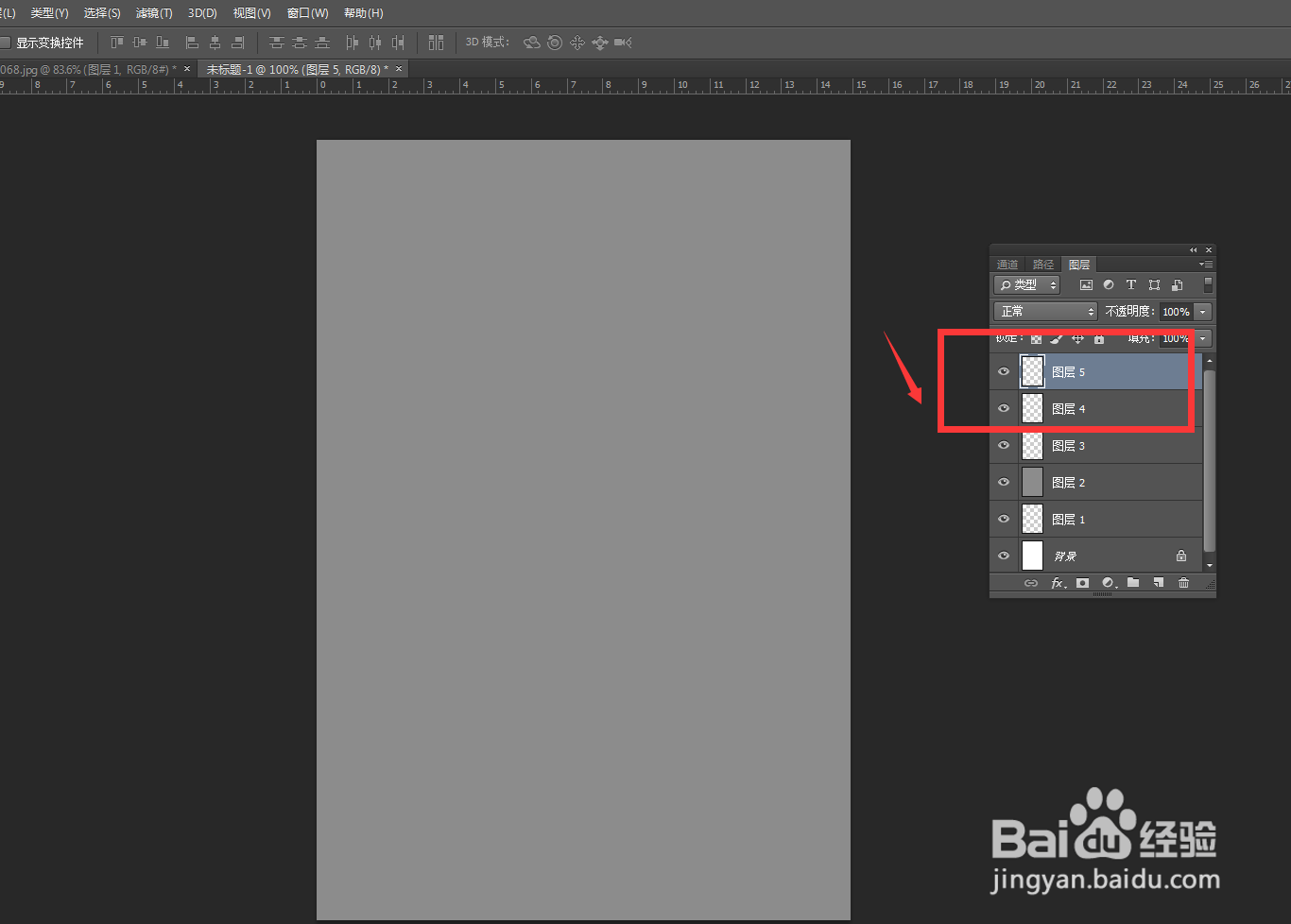The height and width of the screenshot is (924, 1291).
Task: Toggle the layer filtering on/off switch
Action: tap(1208, 284)
